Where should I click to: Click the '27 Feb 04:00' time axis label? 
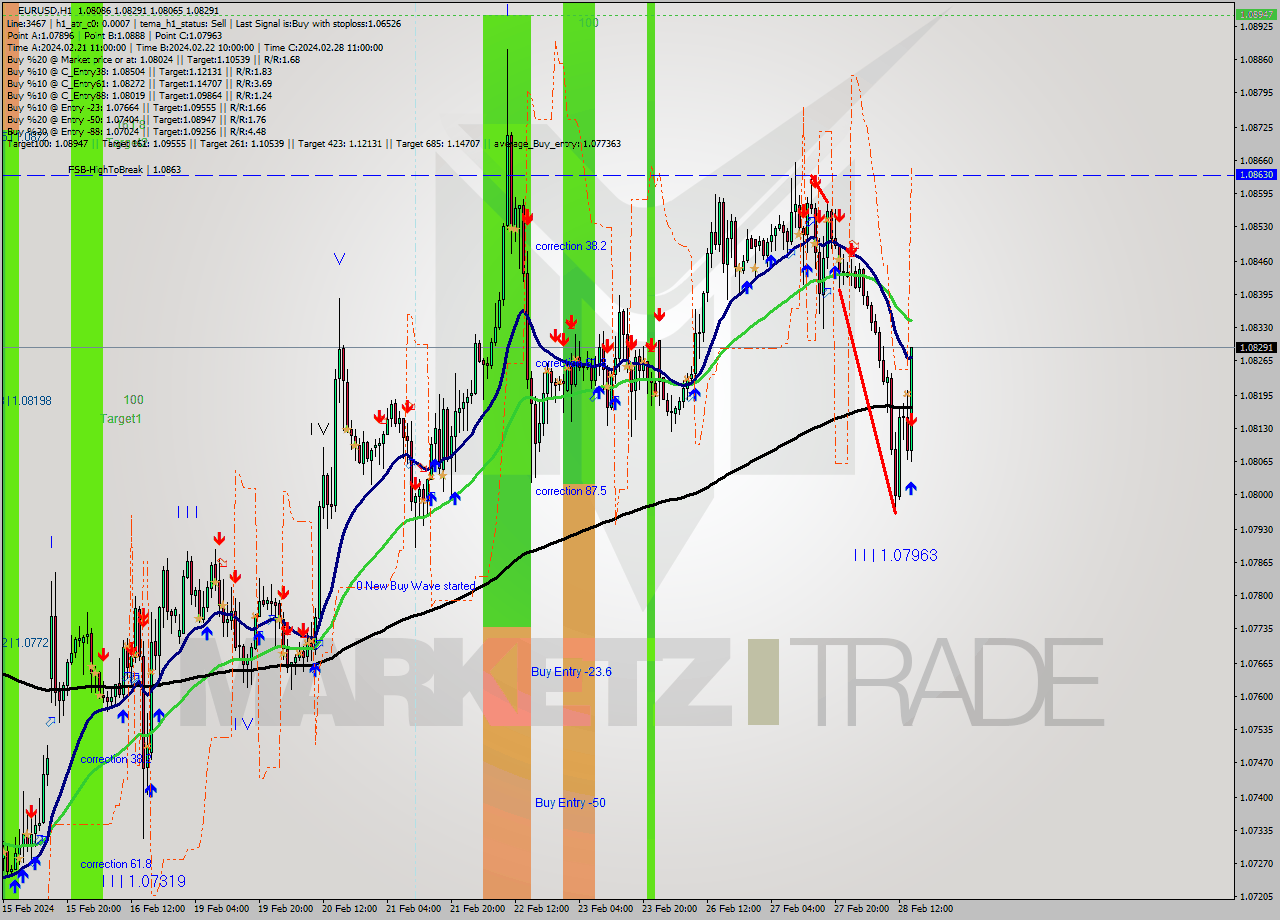coord(797,909)
